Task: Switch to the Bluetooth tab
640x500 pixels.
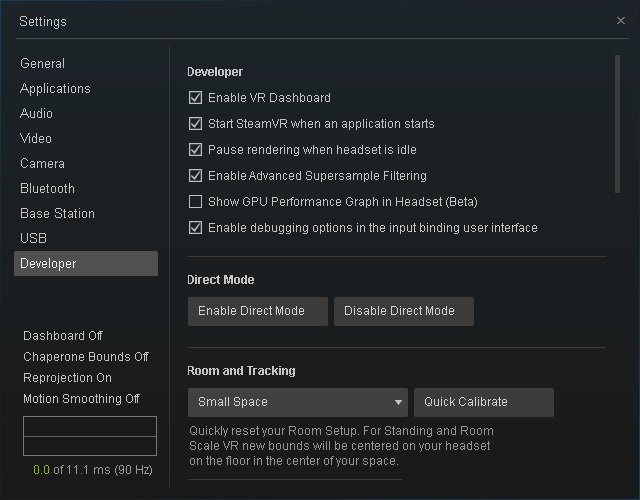Action: click(47, 188)
